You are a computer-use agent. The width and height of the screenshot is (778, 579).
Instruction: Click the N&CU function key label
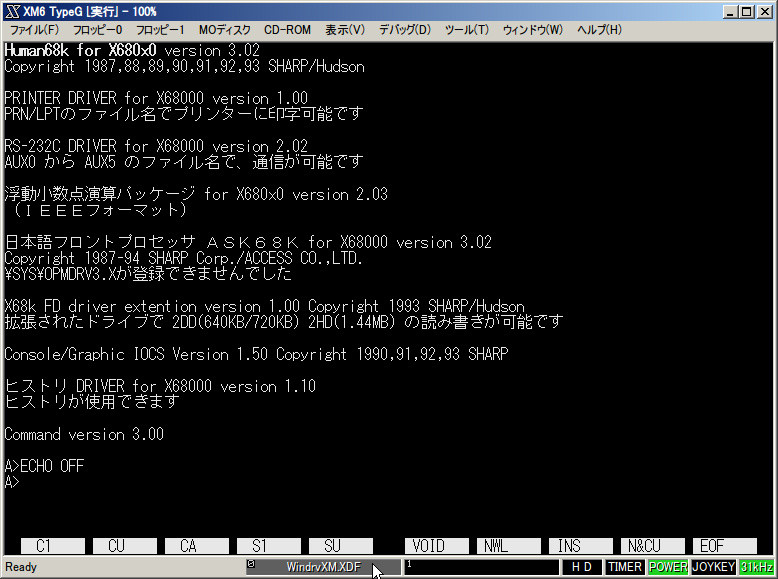(x=652, y=546)
